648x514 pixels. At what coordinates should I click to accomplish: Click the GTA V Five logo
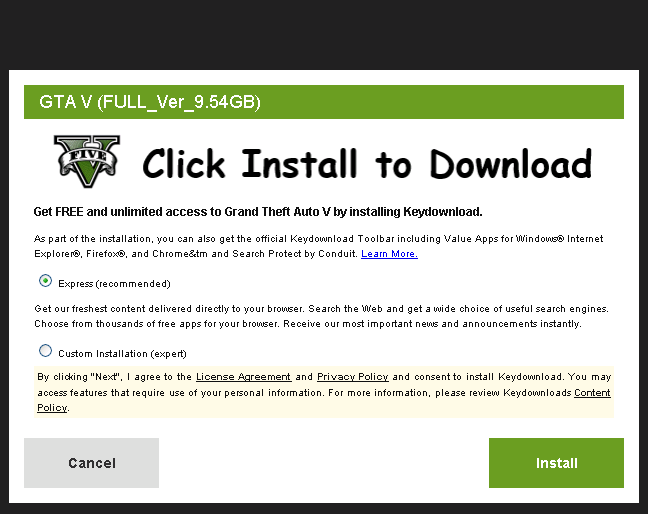pos(87,161)
